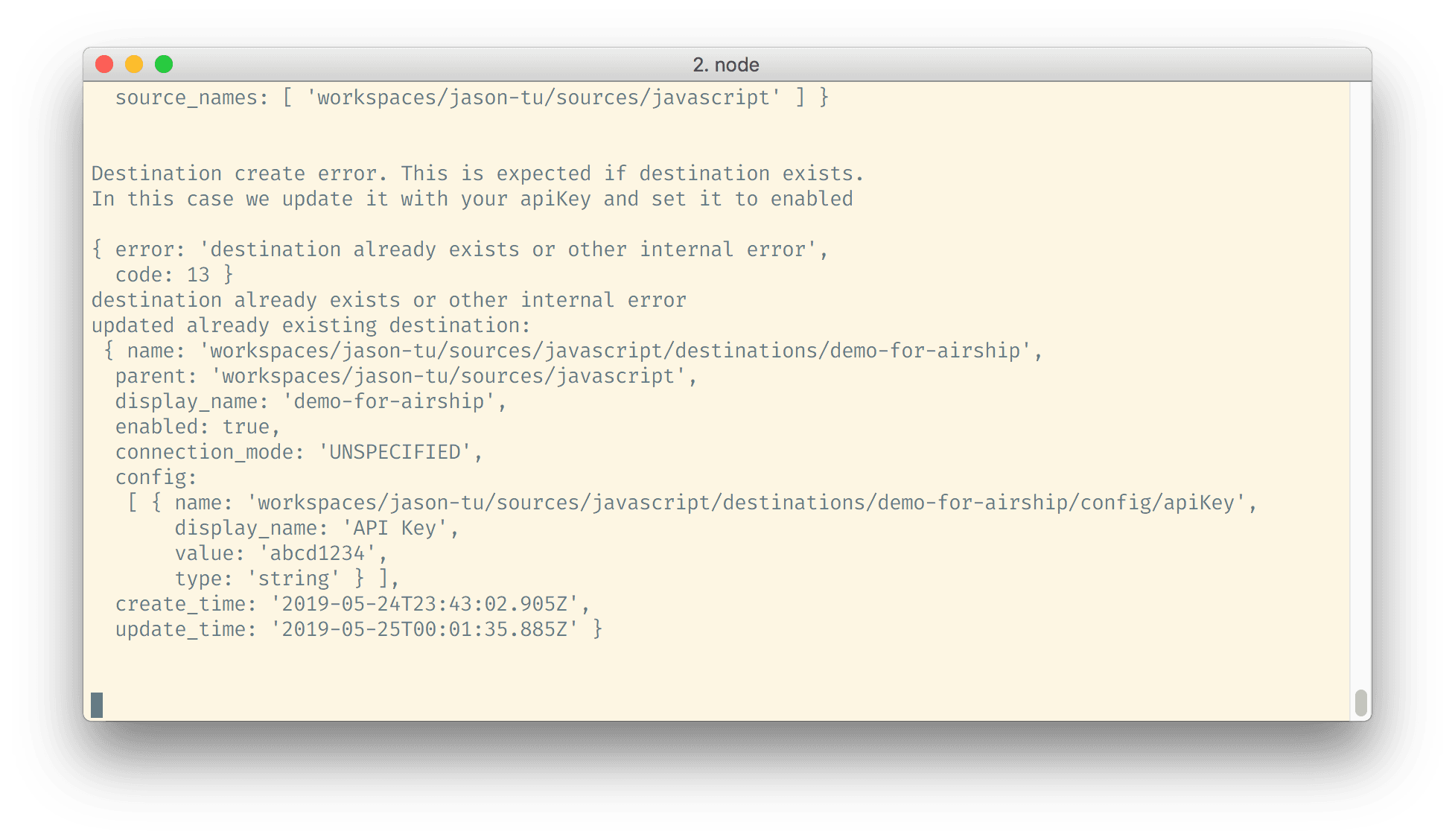Screen dimensions: 1455x840
Task: Click the red close window button
Action: [x=104, y=65]
